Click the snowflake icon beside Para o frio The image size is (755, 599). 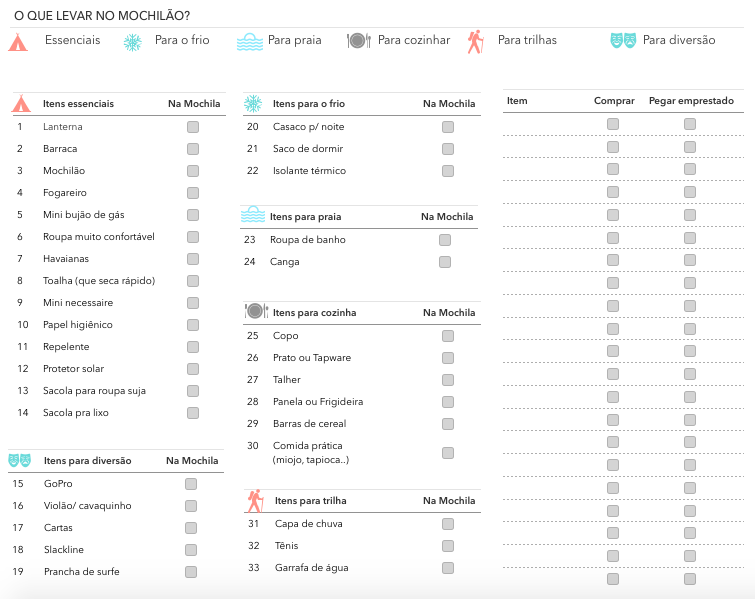(x=132, y=42)
